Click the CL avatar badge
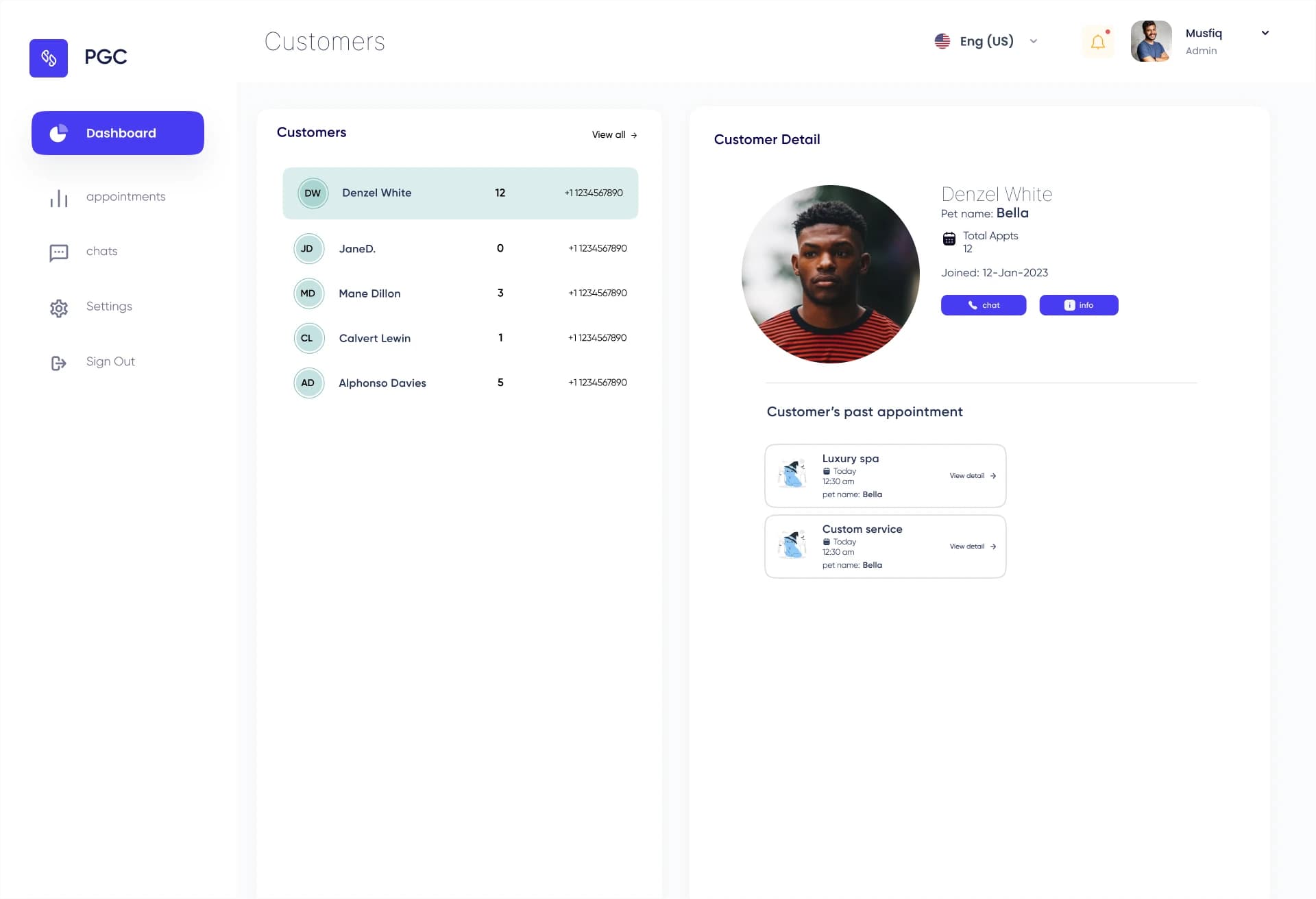The width and height of the screenshot is (1316, 899). 308,338
